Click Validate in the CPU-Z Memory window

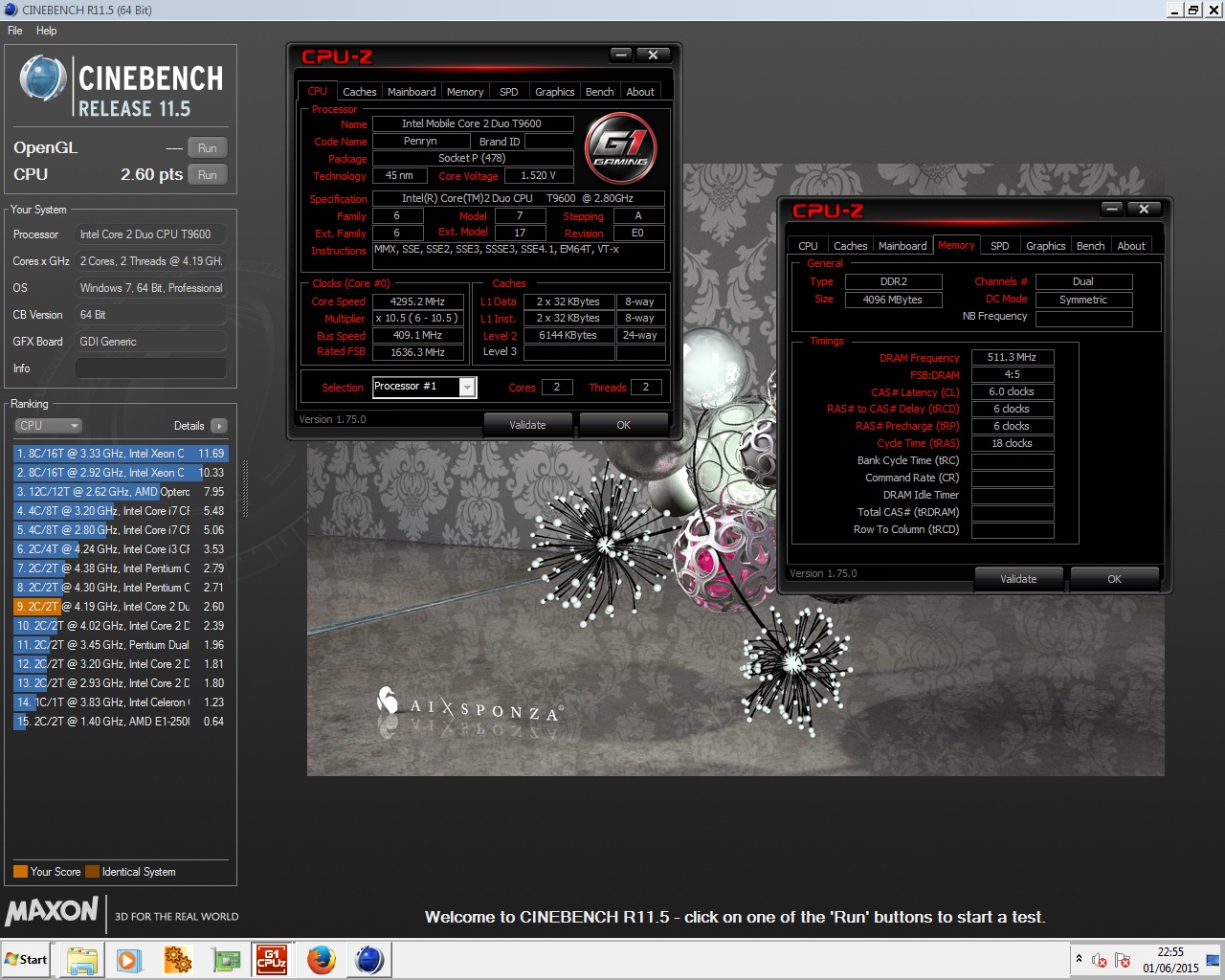pyautogui.click(x=1018, y=579)
